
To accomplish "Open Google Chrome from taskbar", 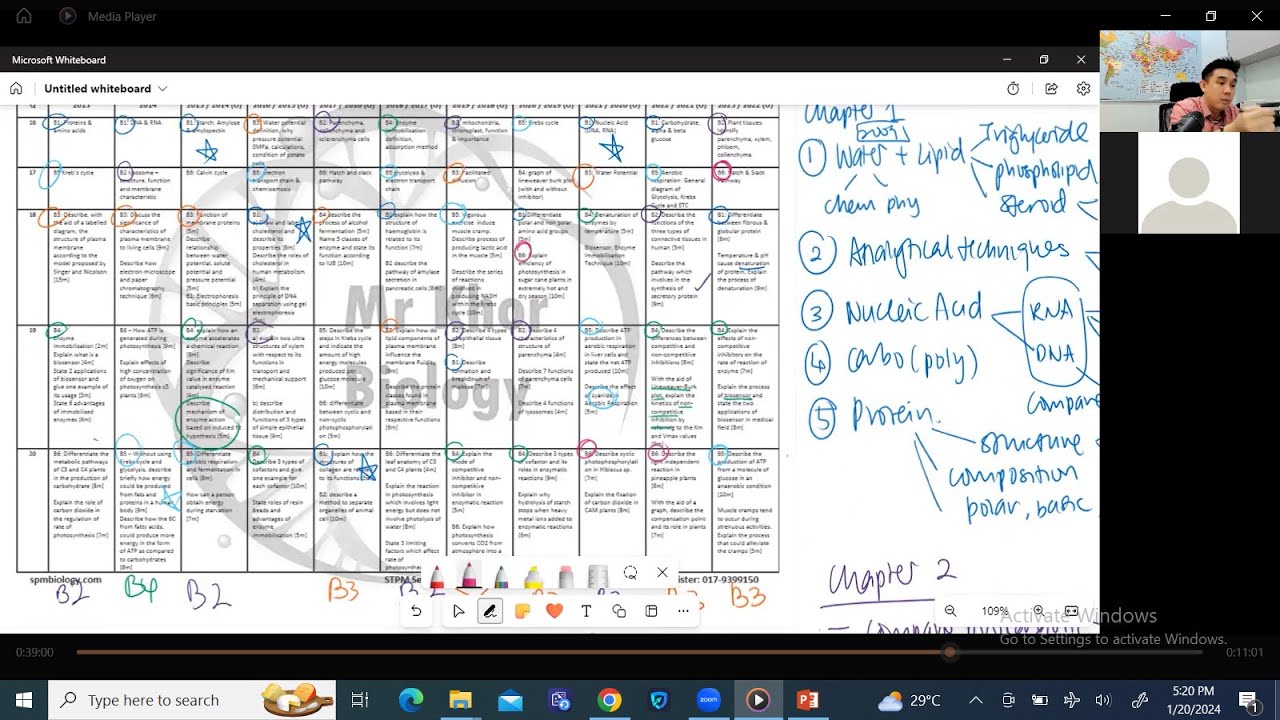I will click(x=609, y=700).
